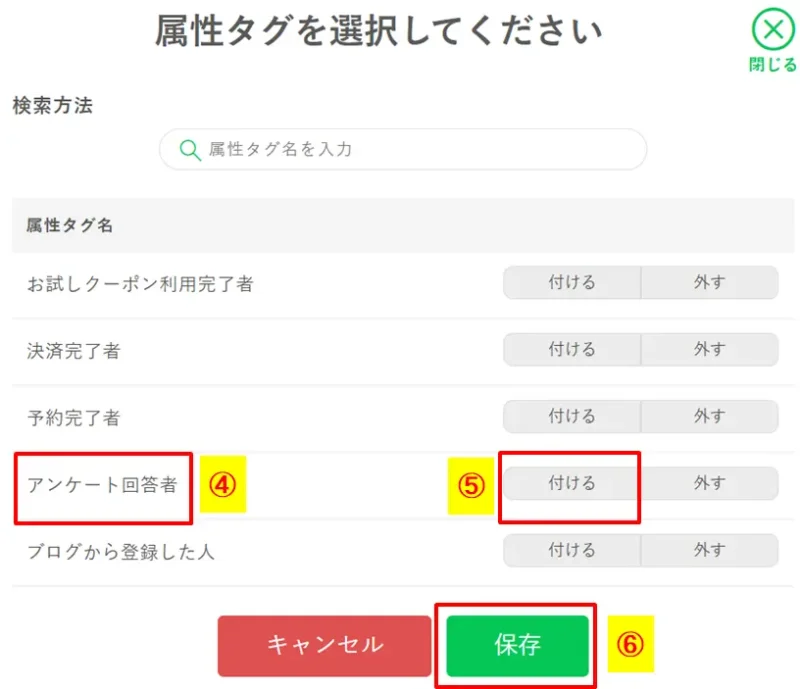Screen dimensions: 800x689
Task: Enable 付ける for 決済完了者 tag
Action: point(570,349)
